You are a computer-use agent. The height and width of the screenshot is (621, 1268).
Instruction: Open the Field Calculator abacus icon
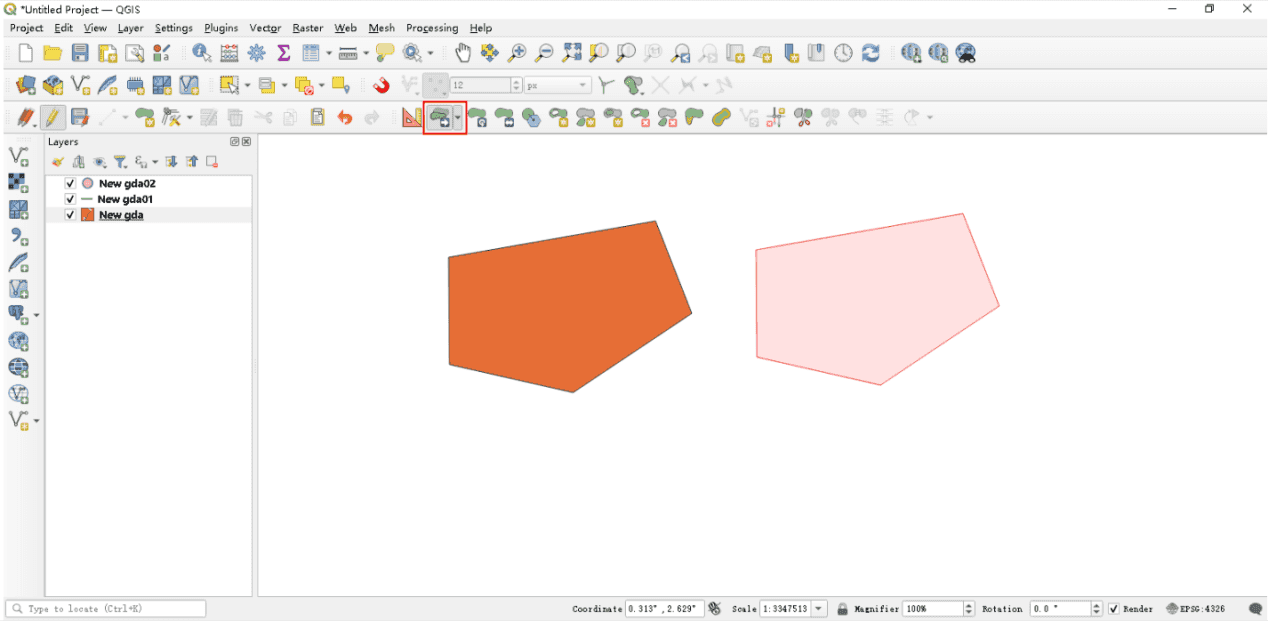[229, 53]
